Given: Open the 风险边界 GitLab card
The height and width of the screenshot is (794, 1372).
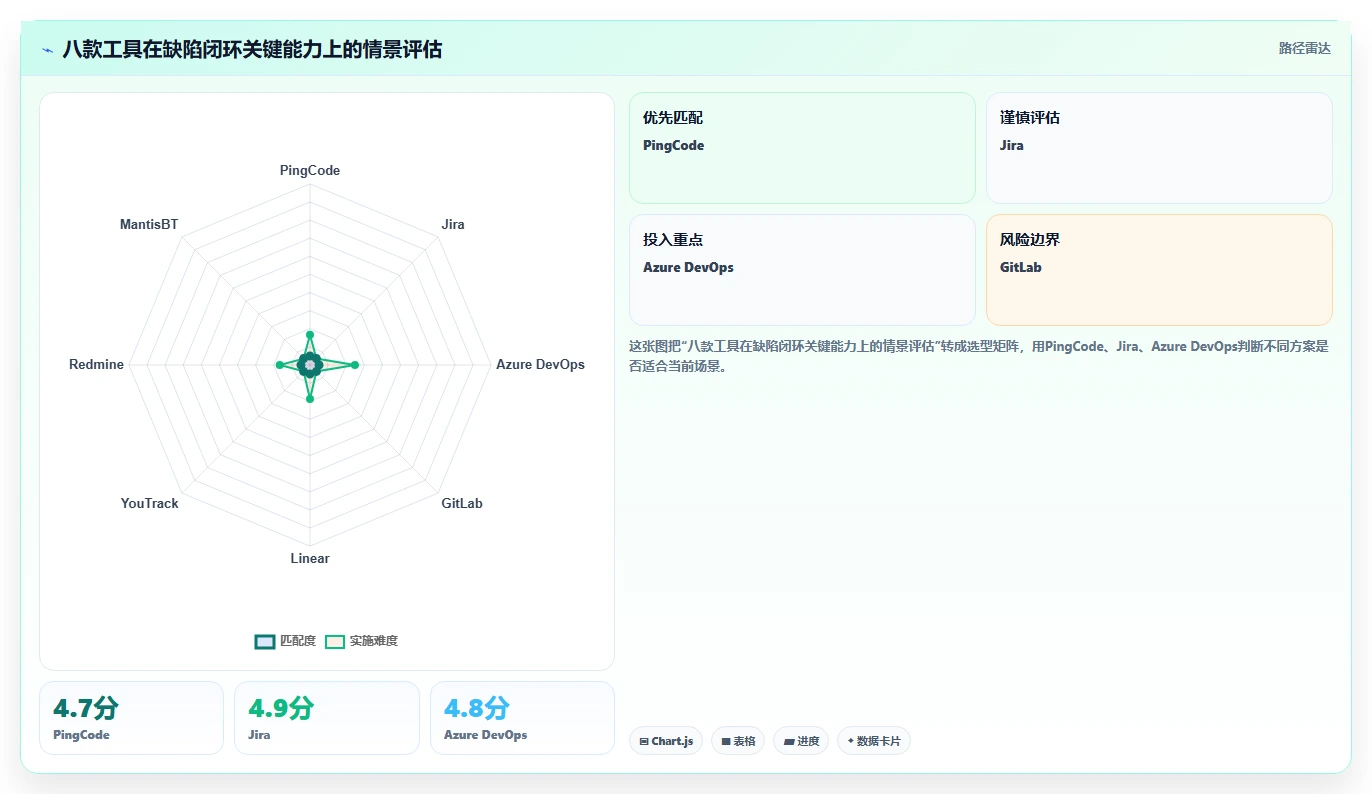Looking at the screenshot, I should coord(1159,270).
